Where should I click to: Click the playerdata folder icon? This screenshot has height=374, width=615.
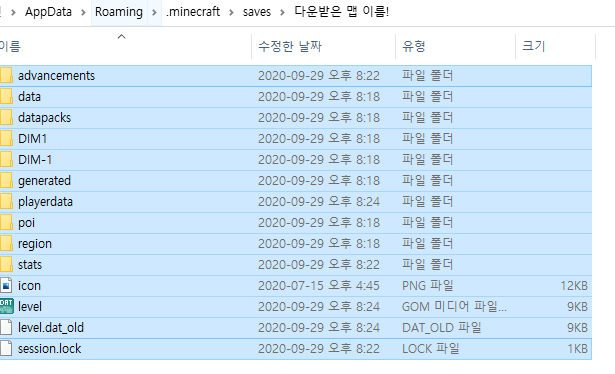[x=6, y=202]
